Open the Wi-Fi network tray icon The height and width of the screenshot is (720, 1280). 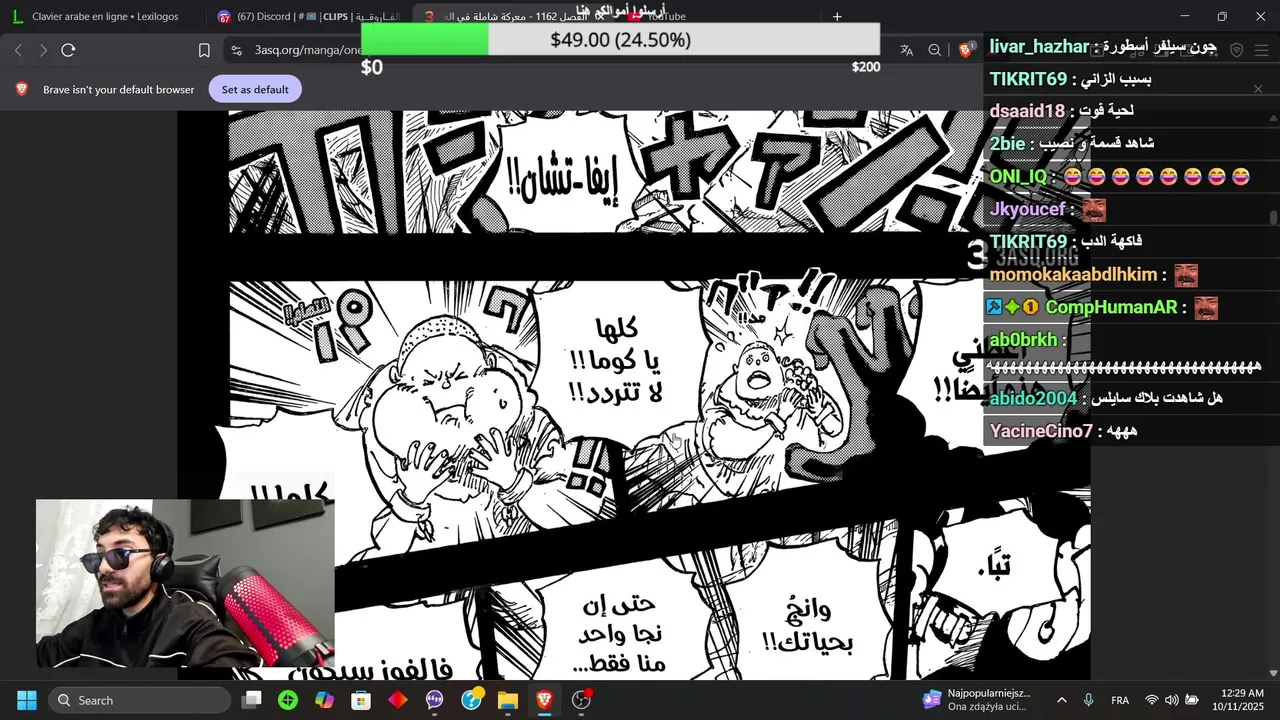tap(1152, 700)
